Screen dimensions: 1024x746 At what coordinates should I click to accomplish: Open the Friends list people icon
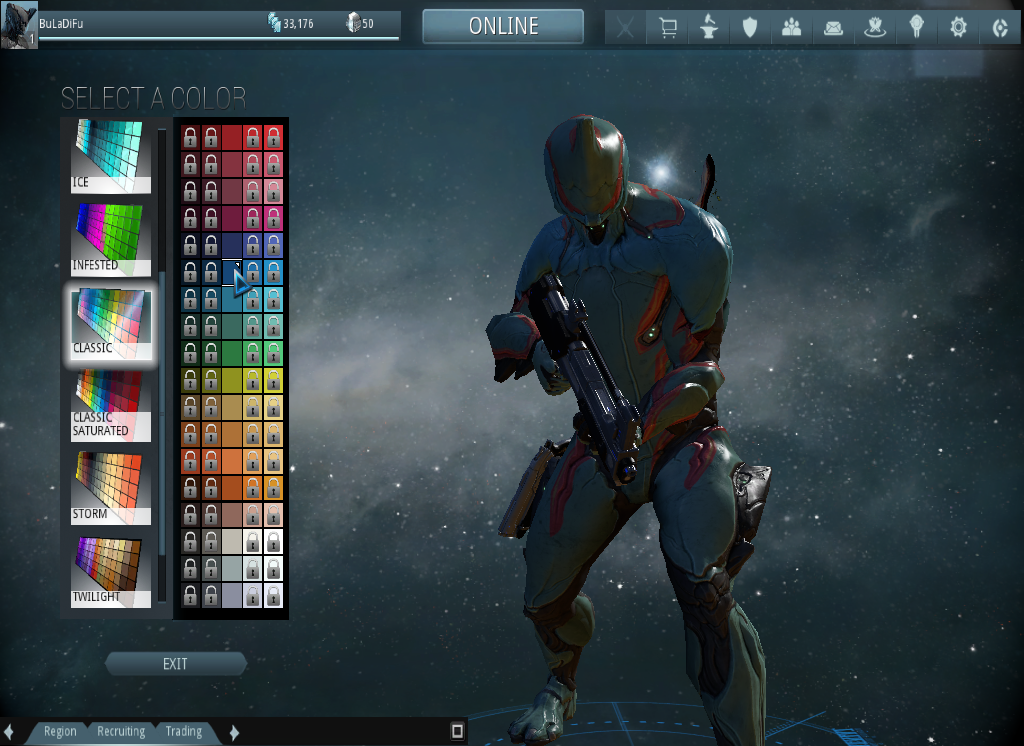(792, 27)
